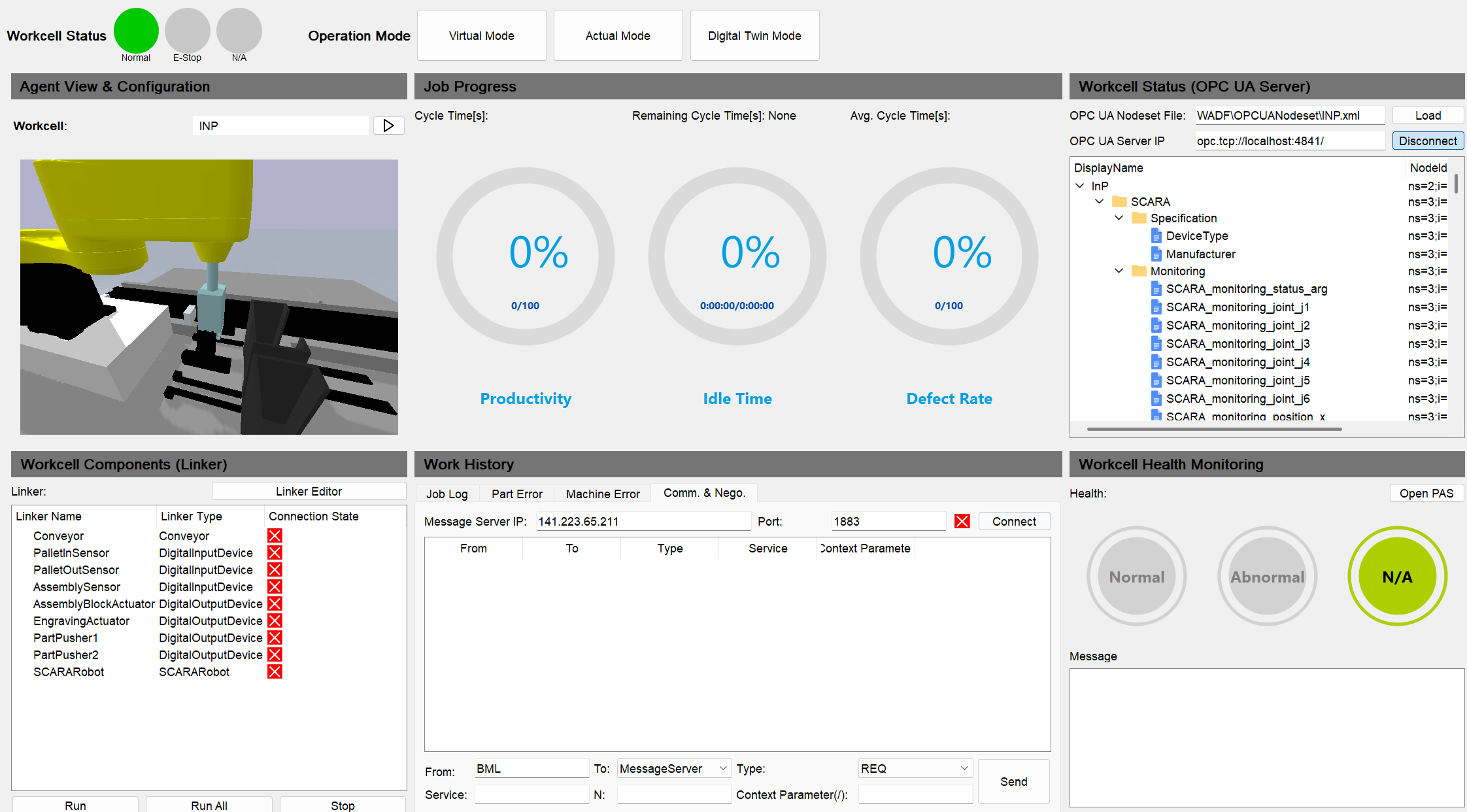1467x812 pixels.
Task: Open the Type REQ dropdown
Action: [x=964, y=768]
